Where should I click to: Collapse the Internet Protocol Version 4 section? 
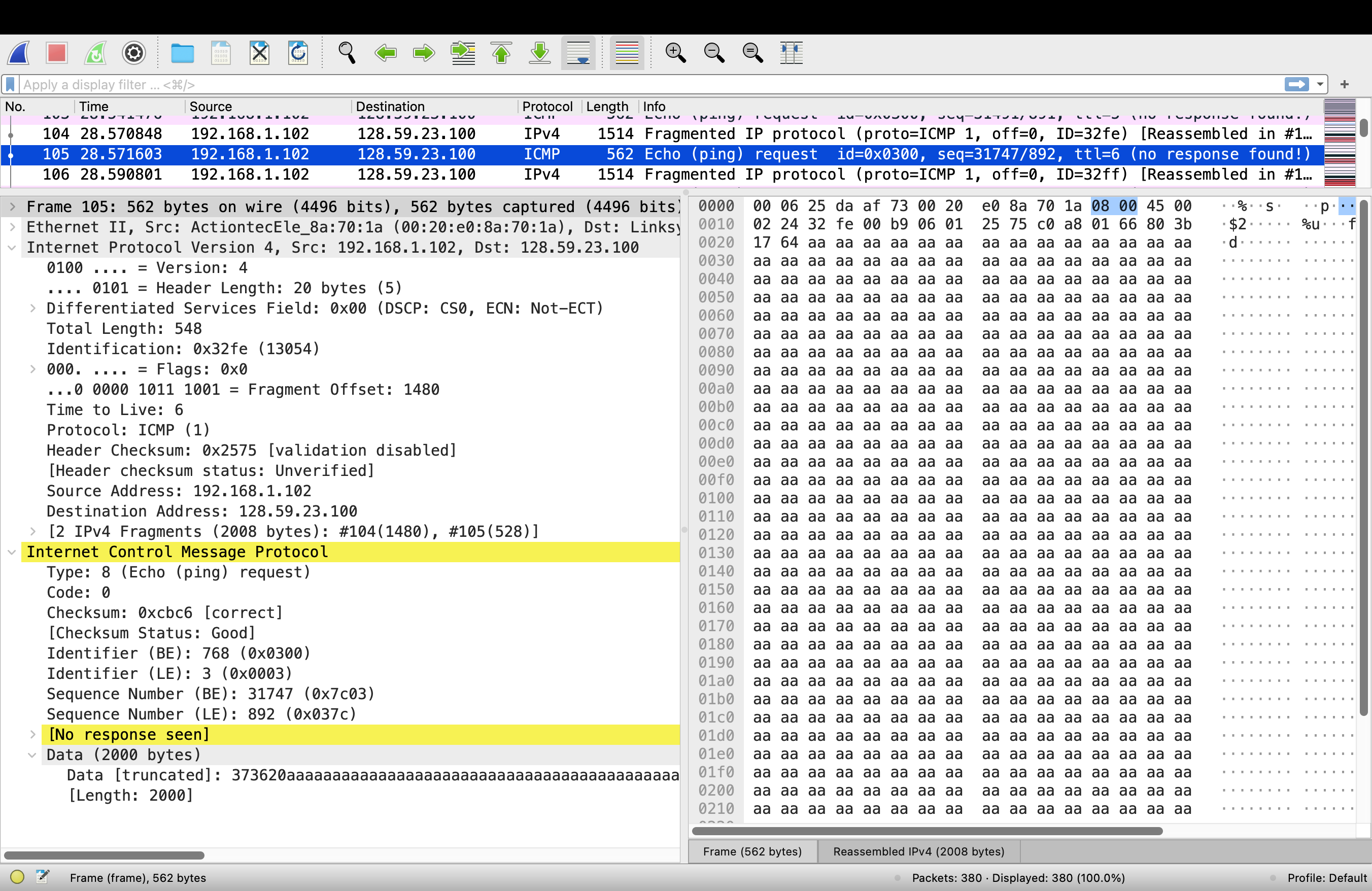(13, 248)
